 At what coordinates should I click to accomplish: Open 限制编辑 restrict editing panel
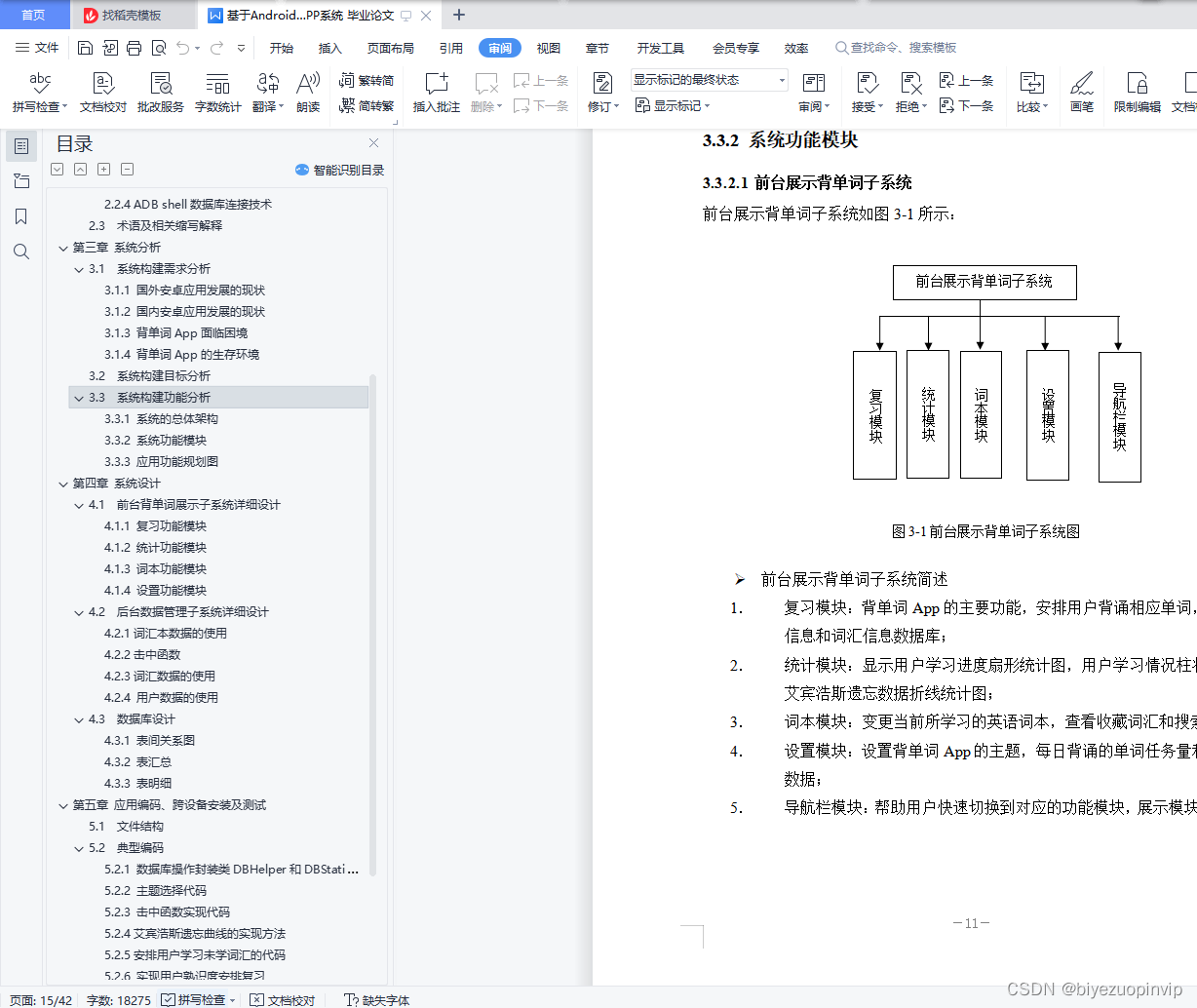point(1137,92)
